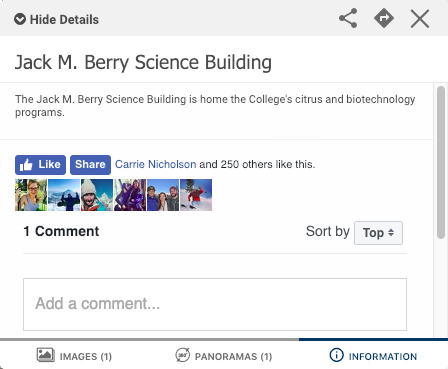Click the share network icon
The height and width of the screenshot is (369, 448).
pyautogui.click(x=348, y=18)
